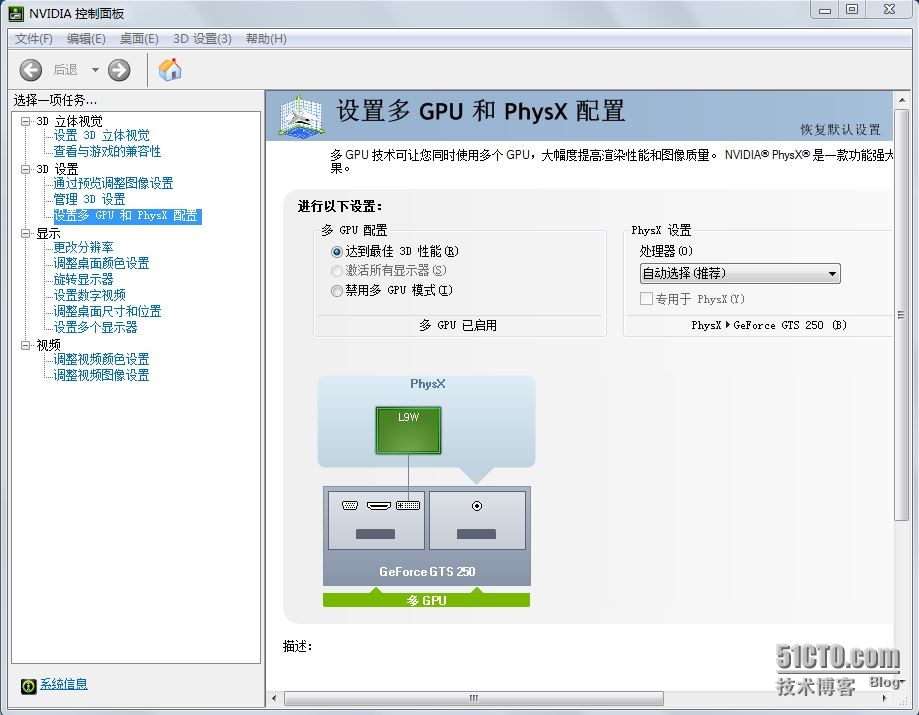Open 调整视频图像设置 task
The image size is (919, 715).
[101, 375]
